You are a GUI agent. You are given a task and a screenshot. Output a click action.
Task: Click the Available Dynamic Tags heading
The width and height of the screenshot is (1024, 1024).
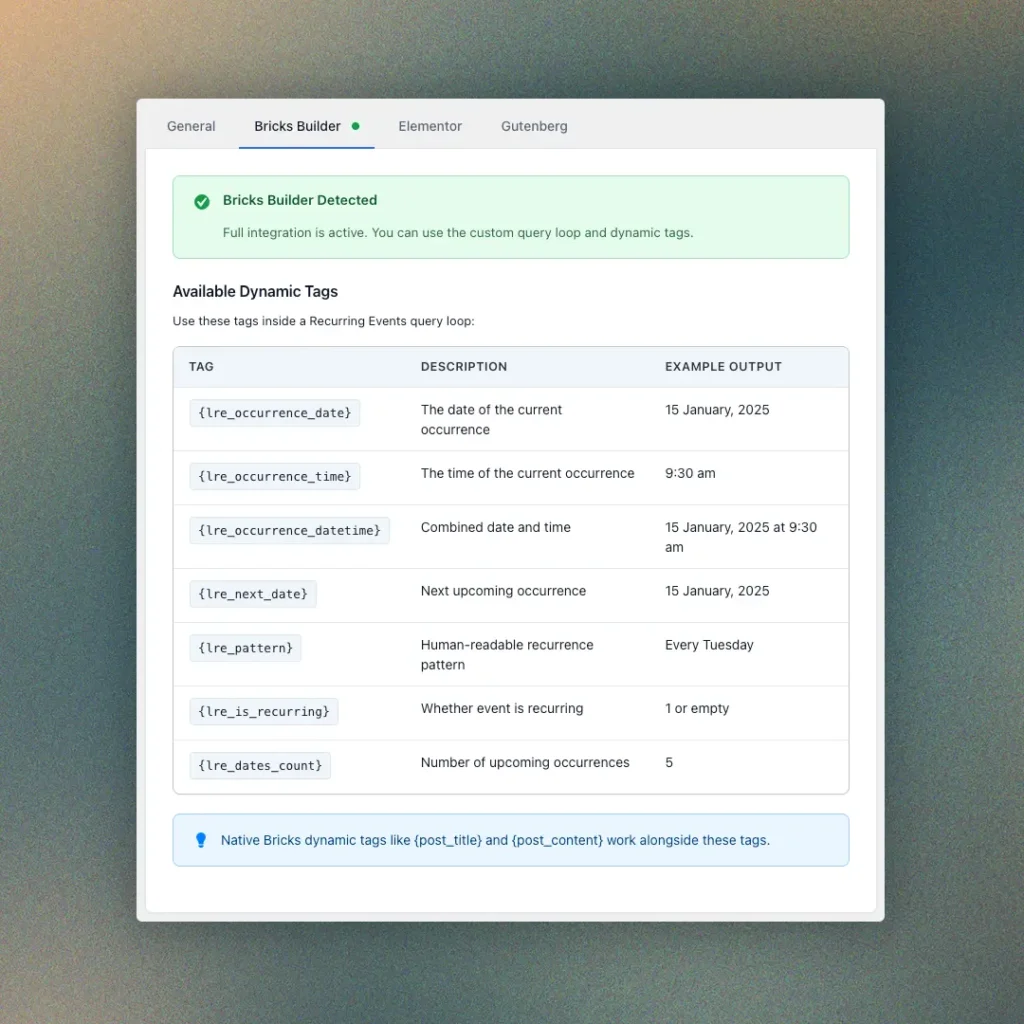pos(257,291)
